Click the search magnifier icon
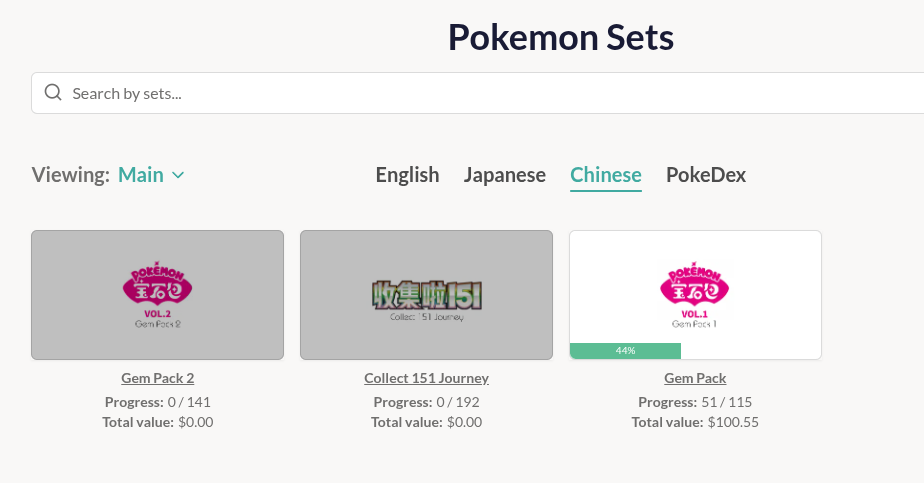This screenshot has height=483, width=924. 53,93
